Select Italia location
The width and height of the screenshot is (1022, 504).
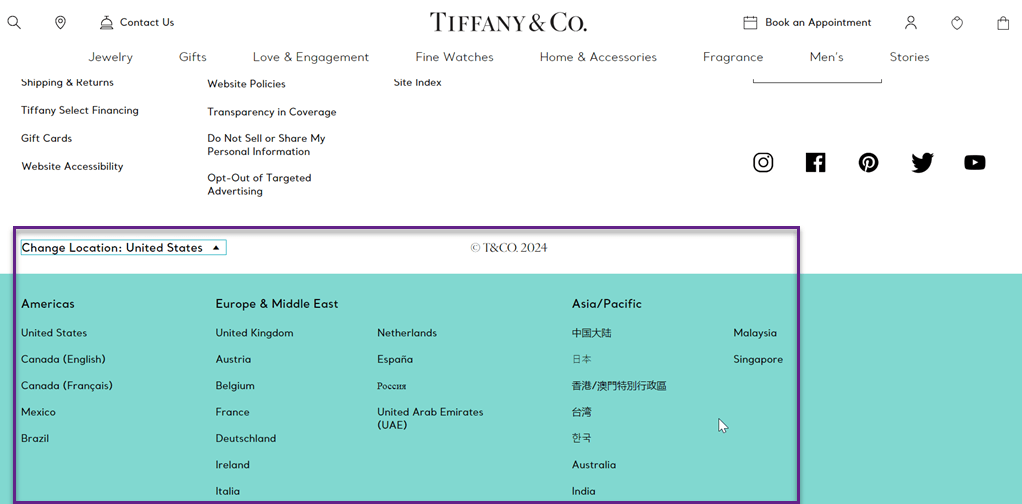pos(227,492)
